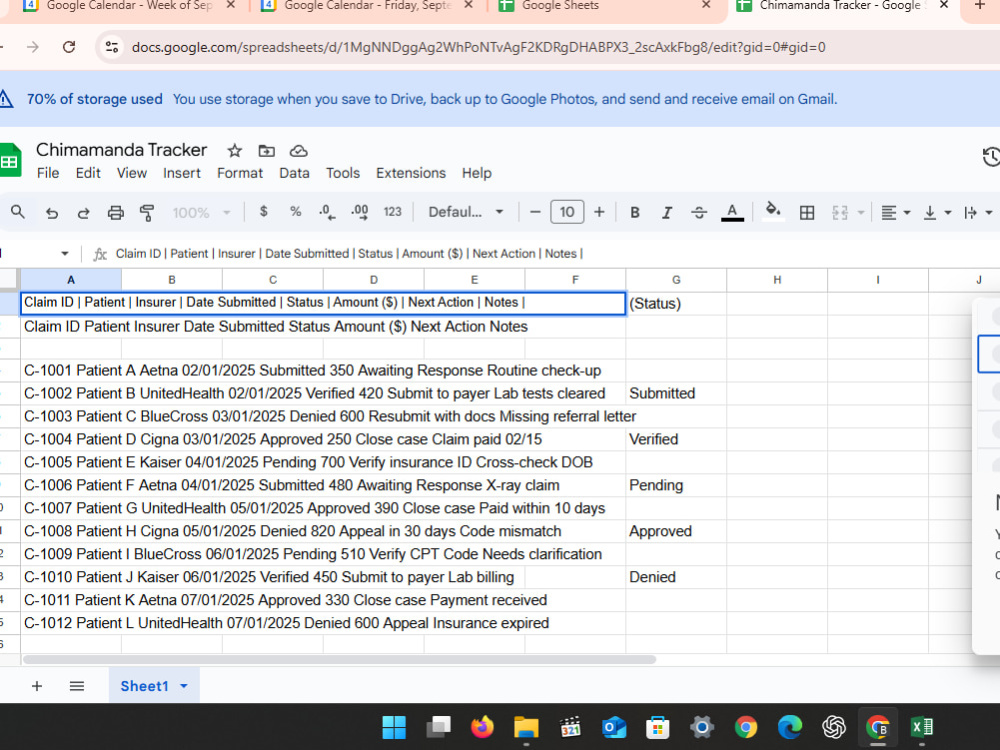Image resolution: width=1000 pixels, height=750 pixels.
Task: Select the Denied cell in column G
Action: point(676,577)
